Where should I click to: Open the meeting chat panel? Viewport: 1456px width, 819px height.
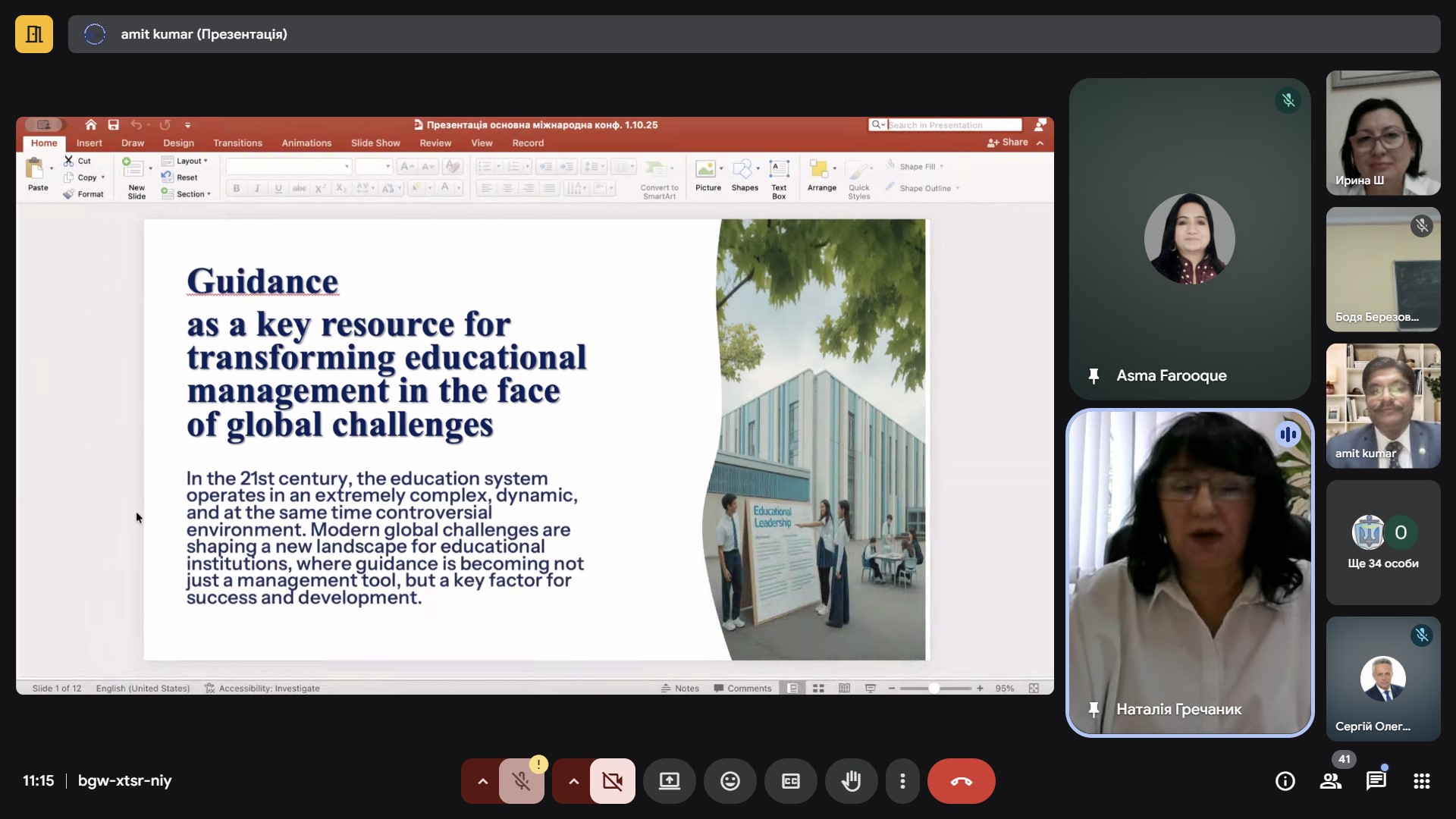(1376, 781)
